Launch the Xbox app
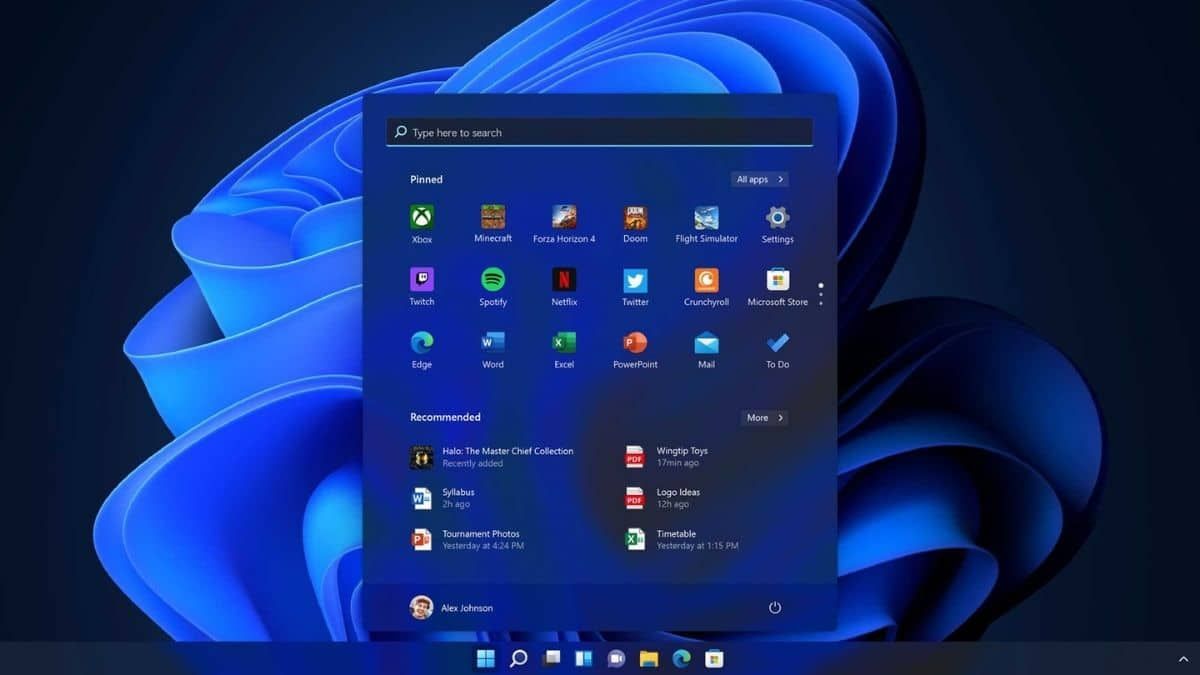 (421, 218)
